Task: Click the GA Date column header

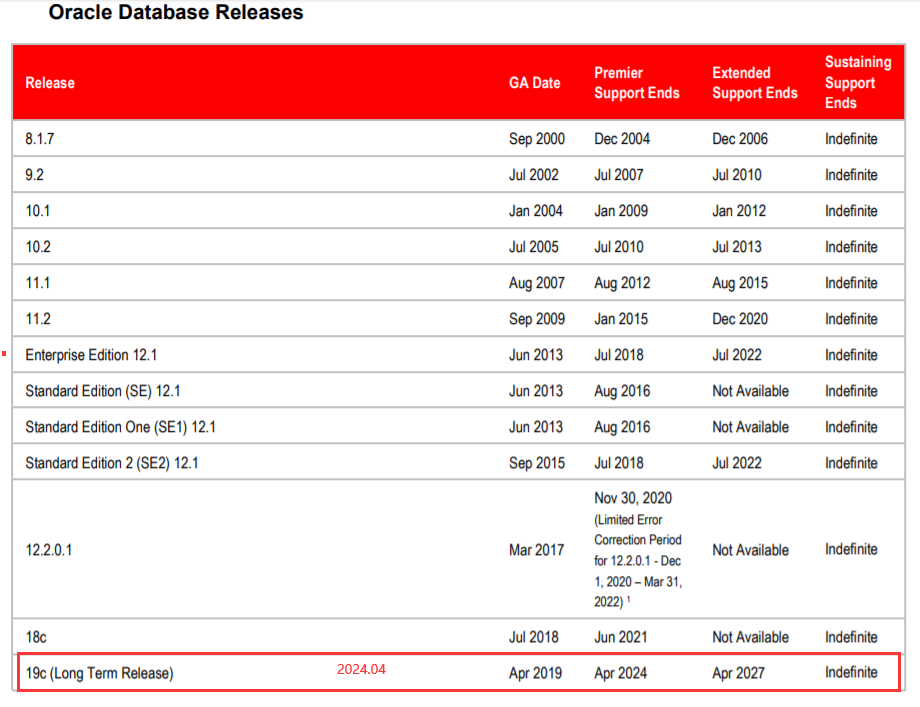Action: click(x=534, y=83)
